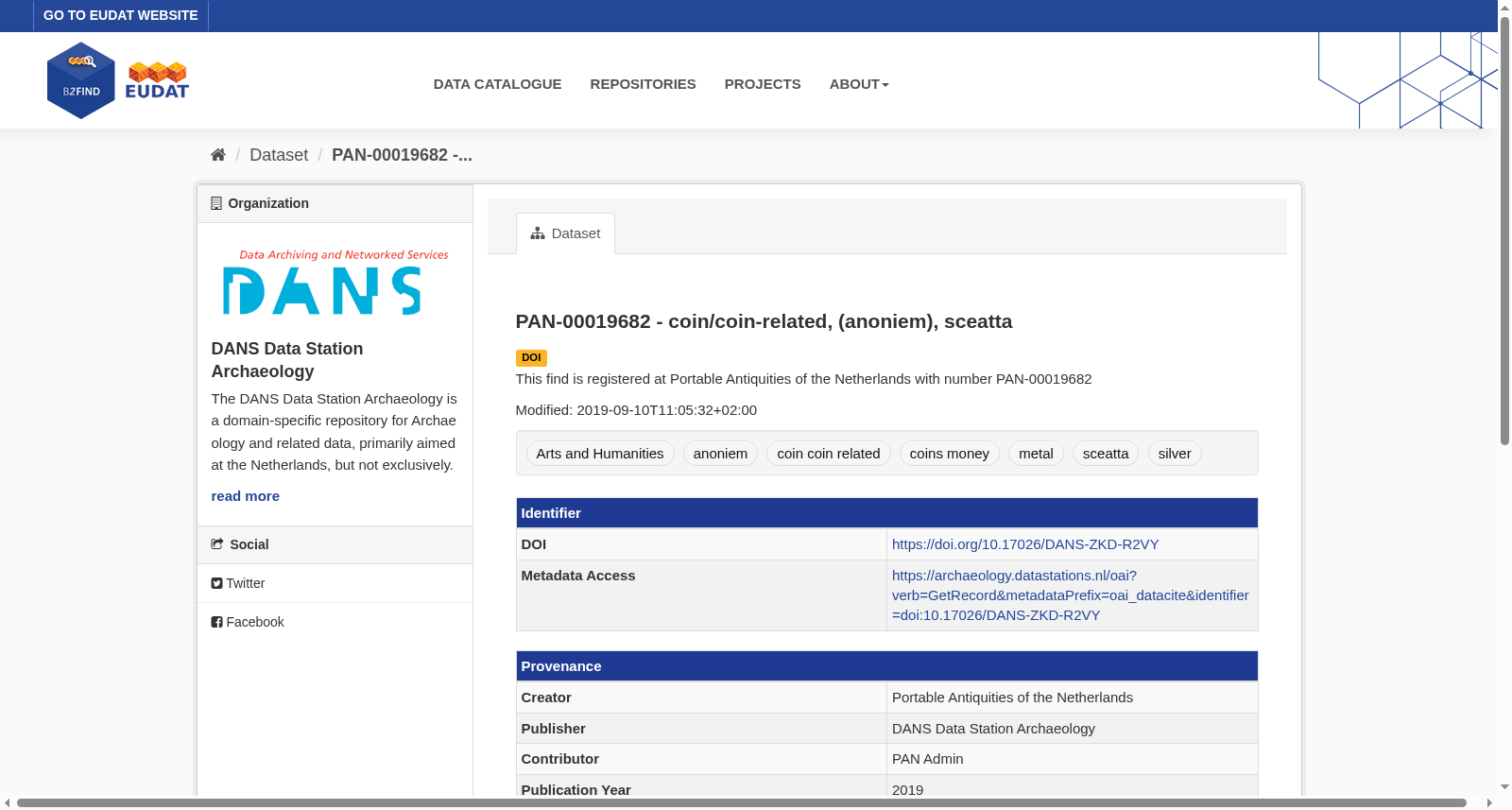This screenshot has width=1512, height=810.
Task: Click the scroll down arrow
Action: point(1504,786)
